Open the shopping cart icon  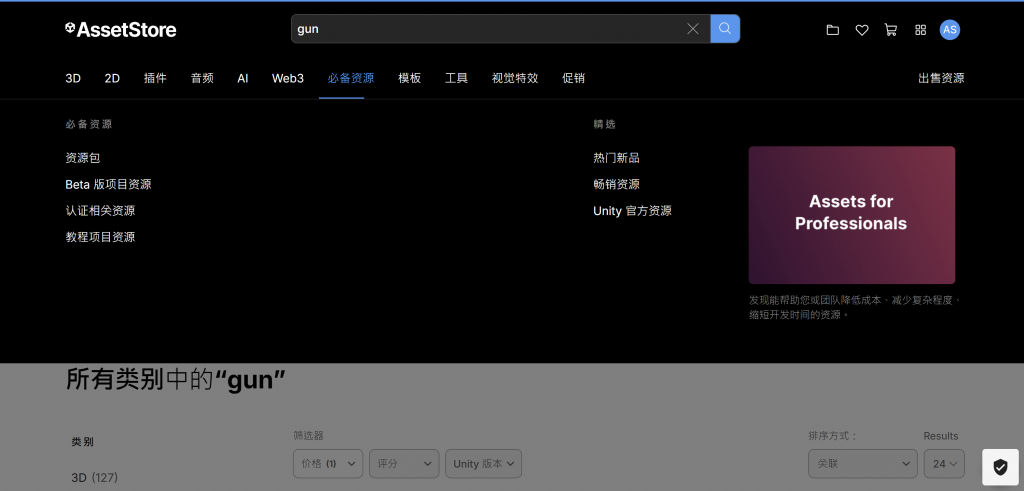[891, 29]
